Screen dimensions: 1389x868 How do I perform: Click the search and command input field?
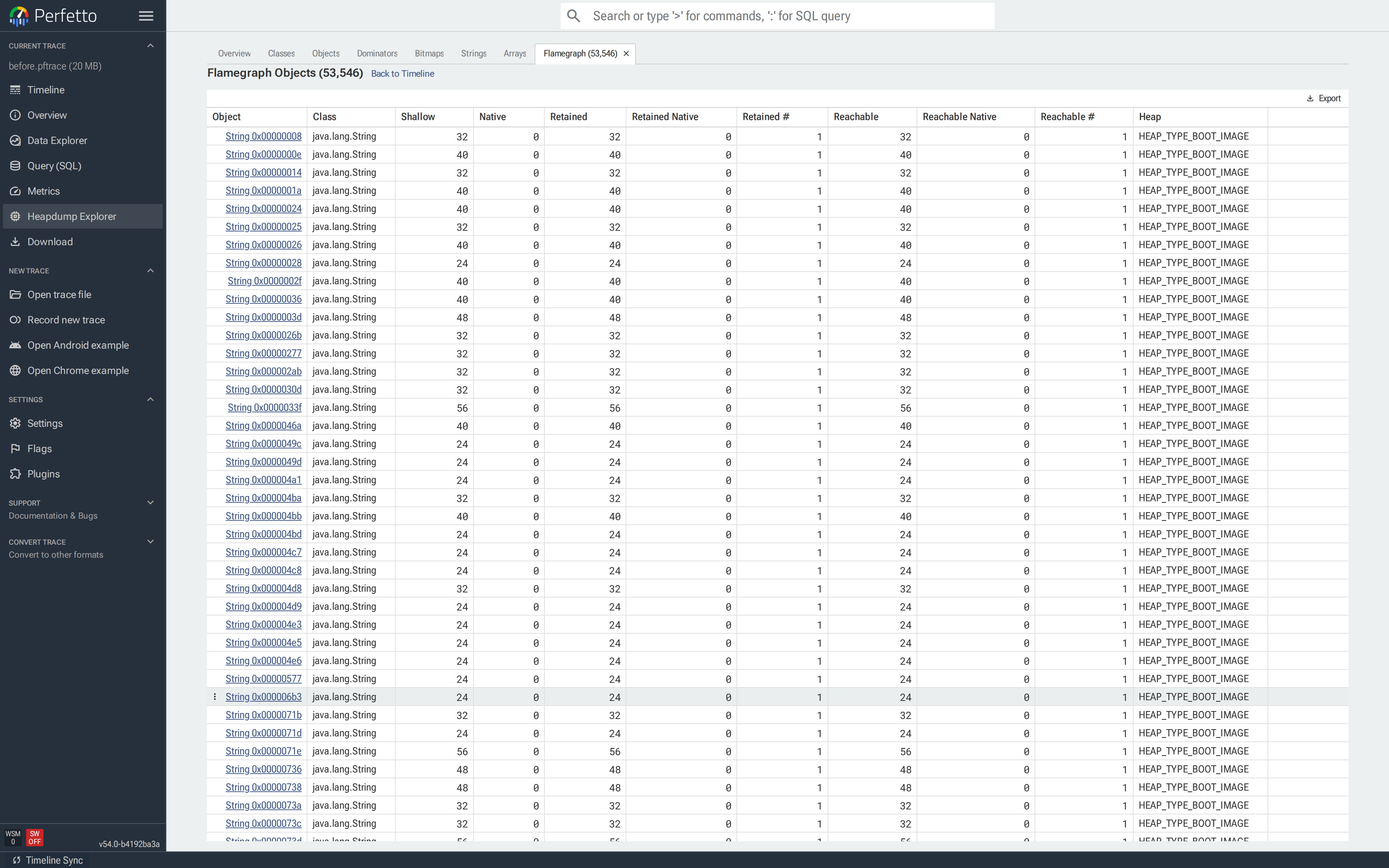(786, 16)
